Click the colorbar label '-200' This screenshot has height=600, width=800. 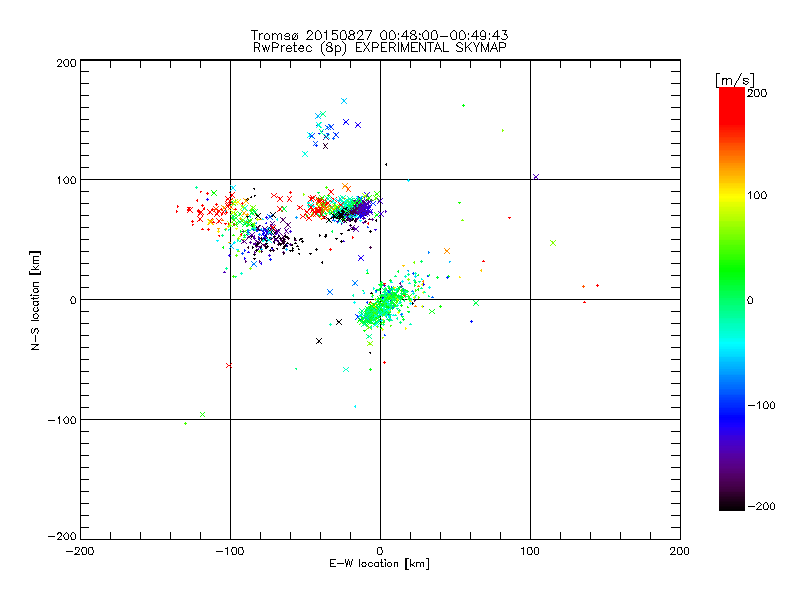[761, 506]
